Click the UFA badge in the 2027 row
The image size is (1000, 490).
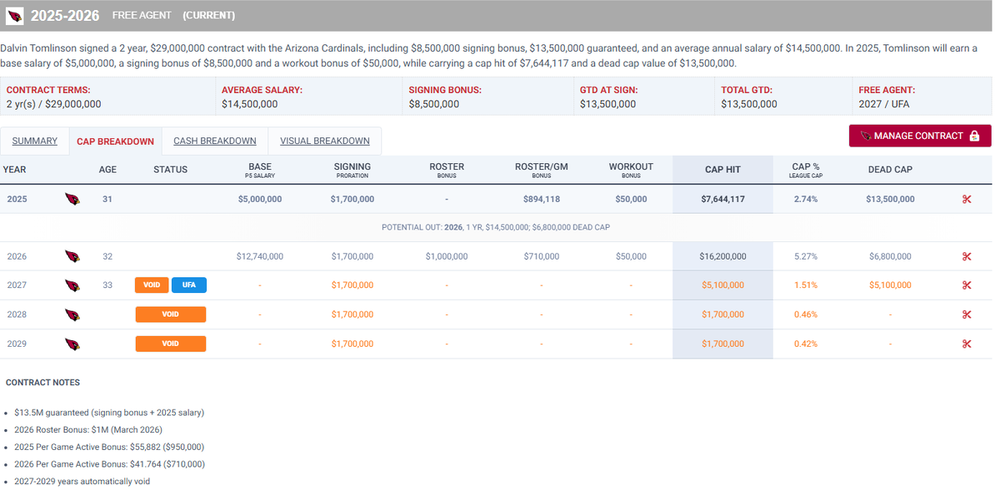tap(189, 285)
